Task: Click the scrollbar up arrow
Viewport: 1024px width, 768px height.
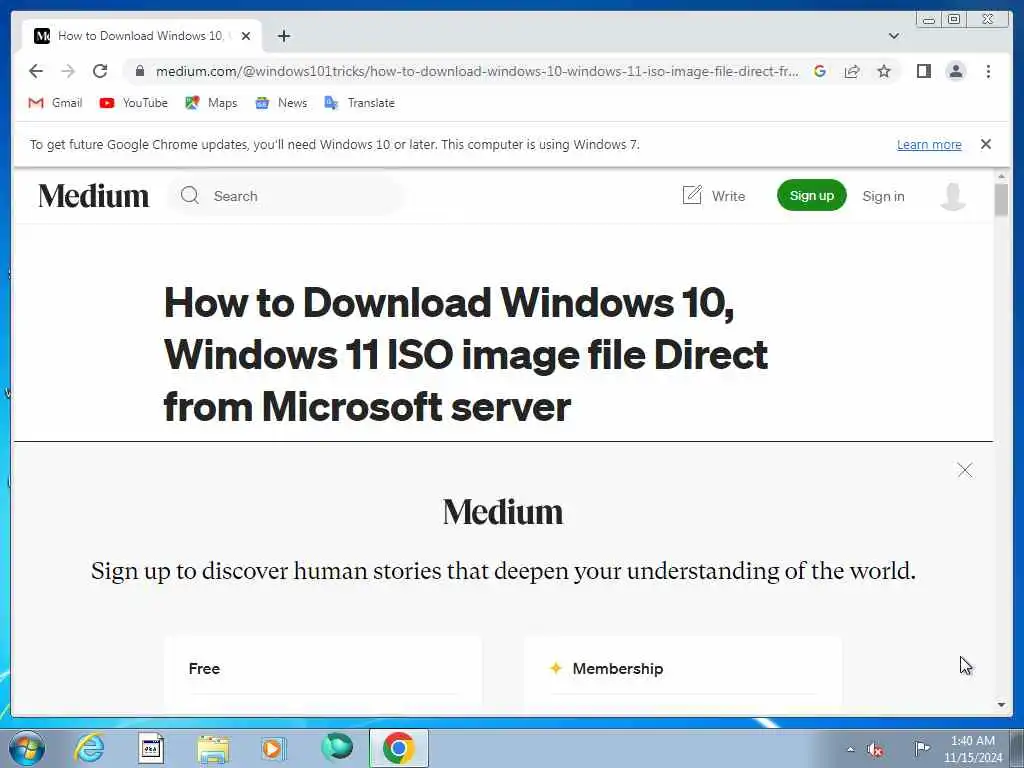Action: (1001, 176)
